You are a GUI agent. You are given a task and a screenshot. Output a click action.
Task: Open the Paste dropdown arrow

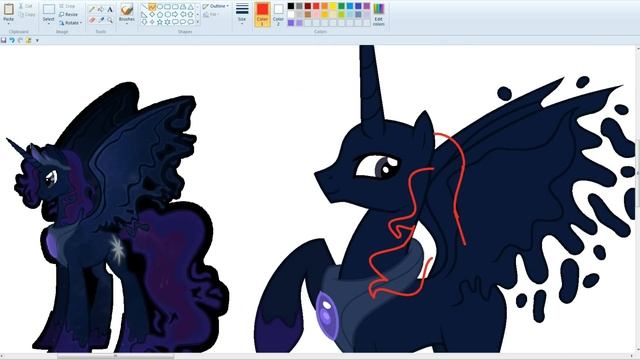pos(9,24)
